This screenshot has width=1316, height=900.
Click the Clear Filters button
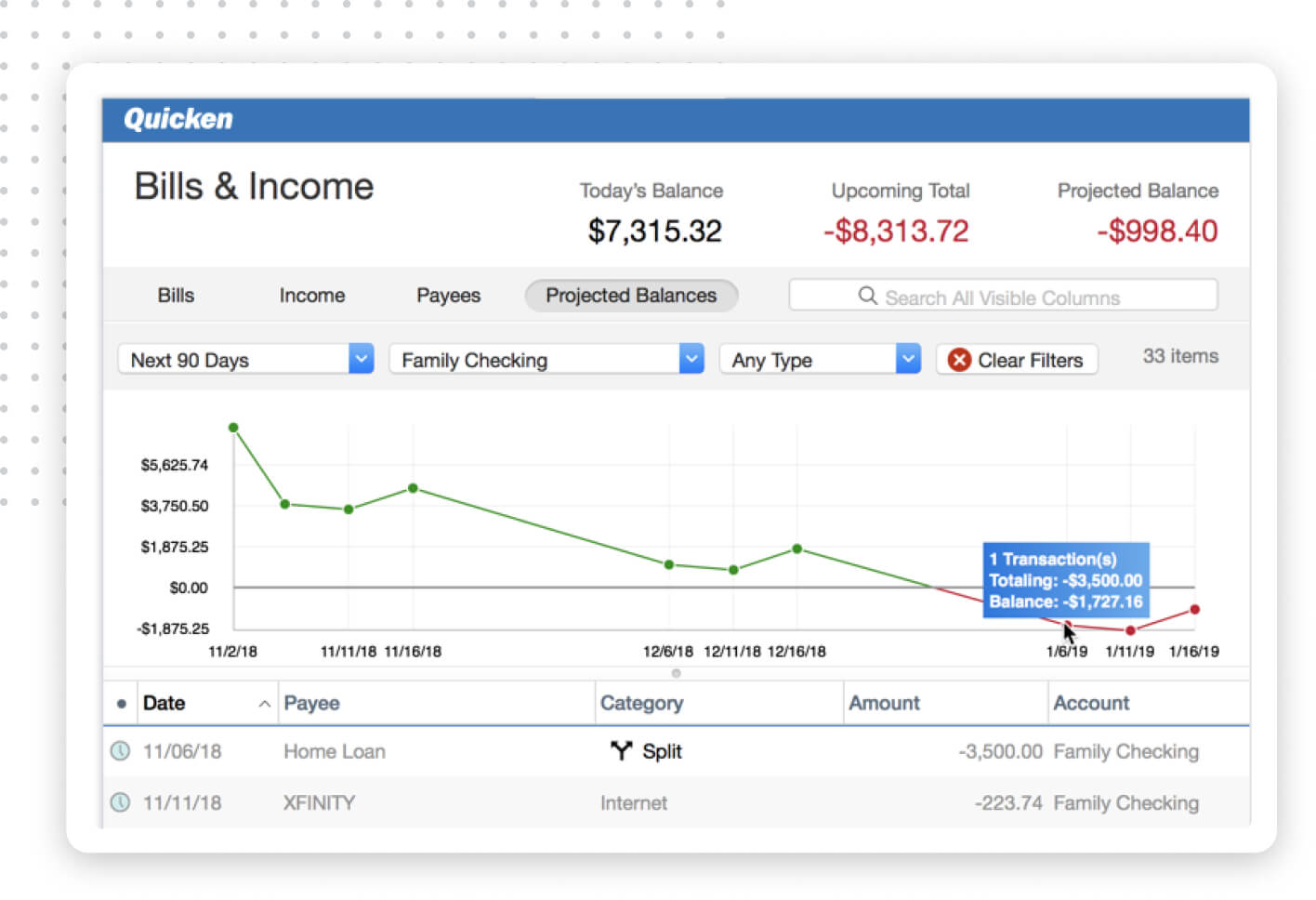click(1017, 360)
